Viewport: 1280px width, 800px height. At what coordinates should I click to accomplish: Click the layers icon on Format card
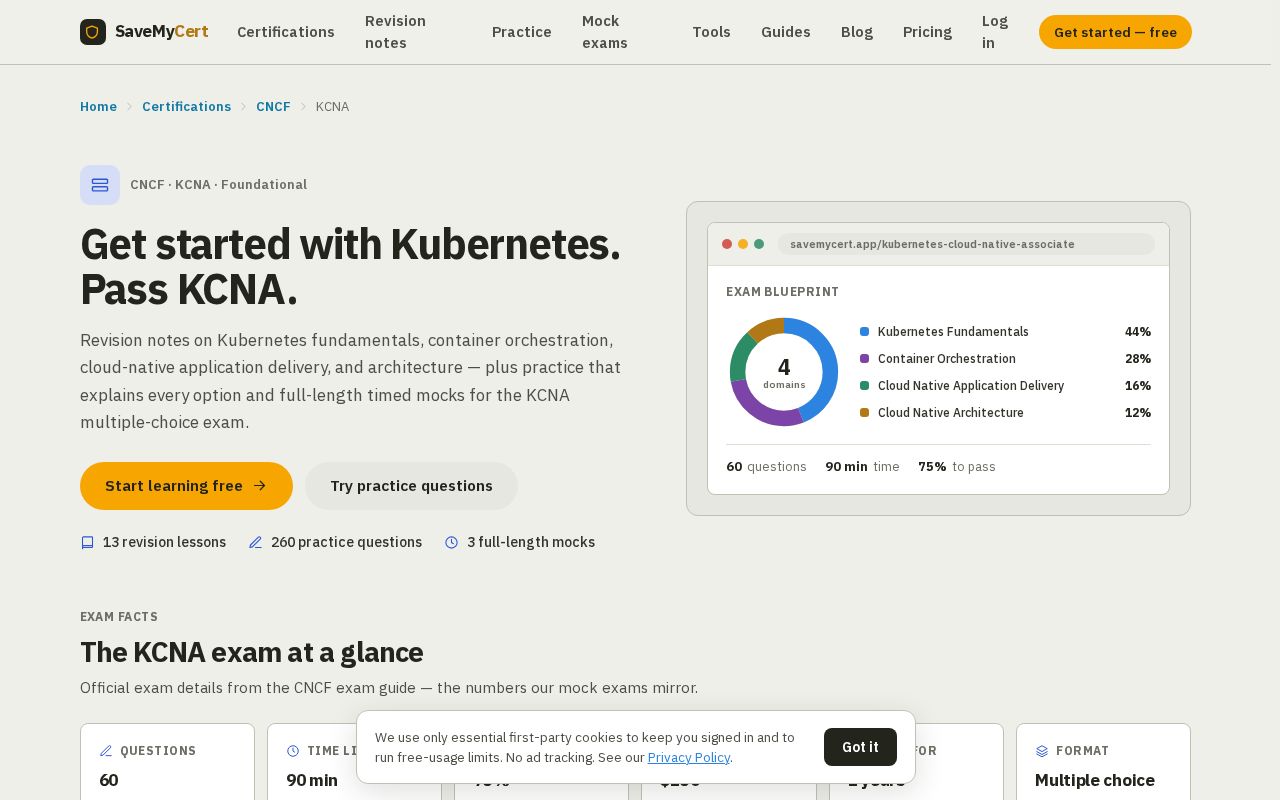(1042, 751)
